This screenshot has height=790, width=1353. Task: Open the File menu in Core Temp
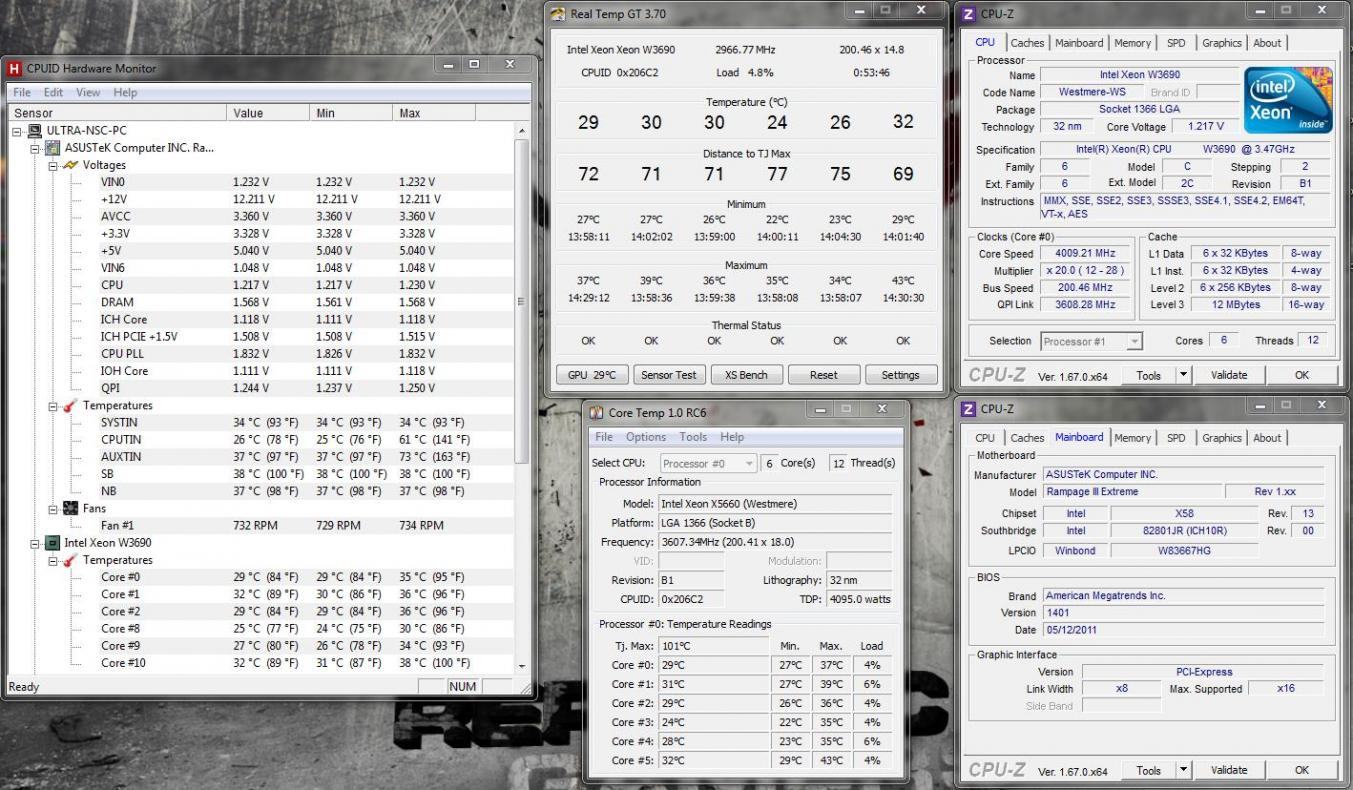pos(604,437)
